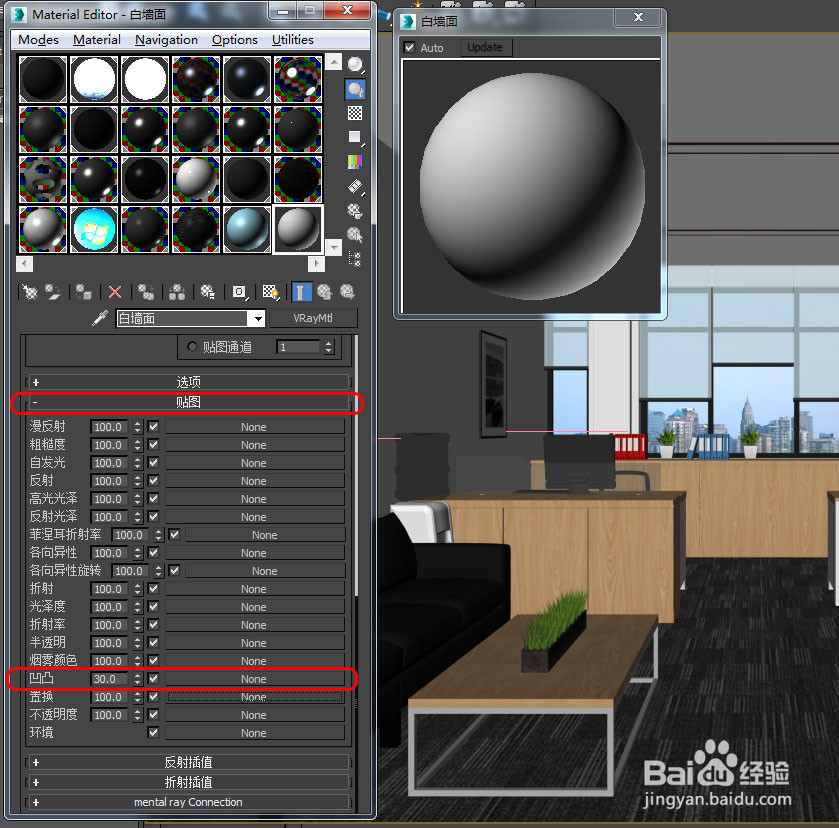The height and width of the screenshot is (828, 839).
Task: Open the Modes menu
Action: [39, 40]
